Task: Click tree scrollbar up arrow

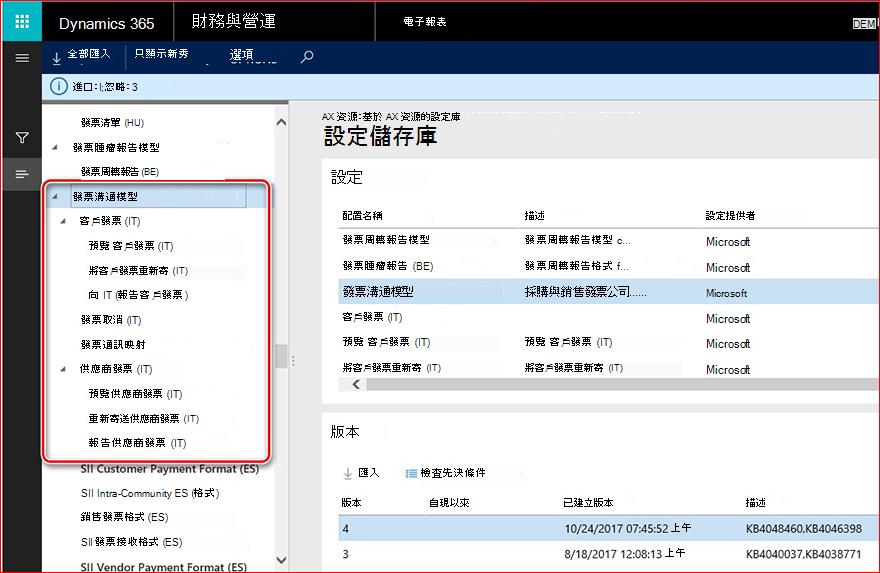Action: [x=281, y=122]
